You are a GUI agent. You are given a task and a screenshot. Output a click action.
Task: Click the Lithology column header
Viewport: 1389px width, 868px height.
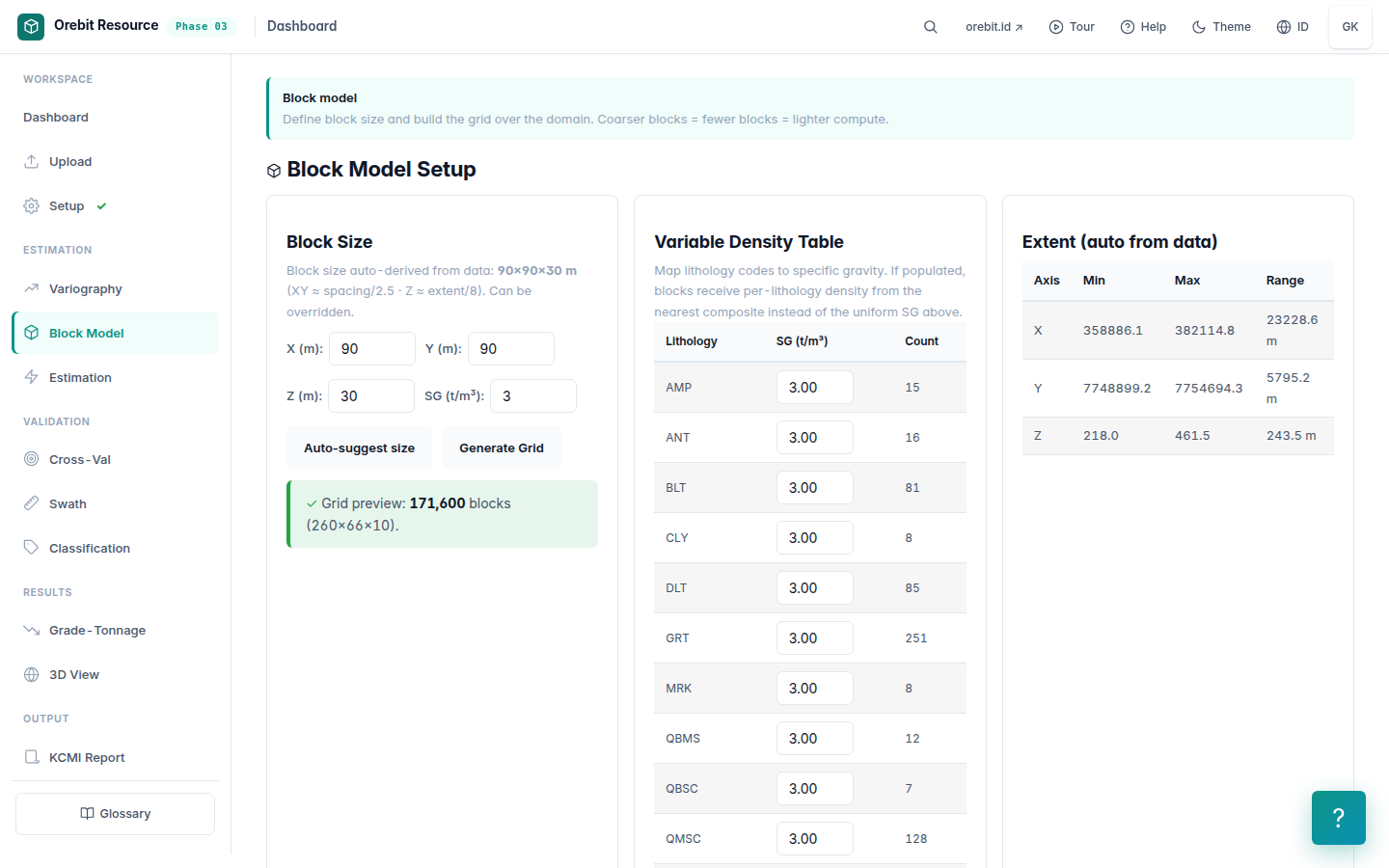692,341
